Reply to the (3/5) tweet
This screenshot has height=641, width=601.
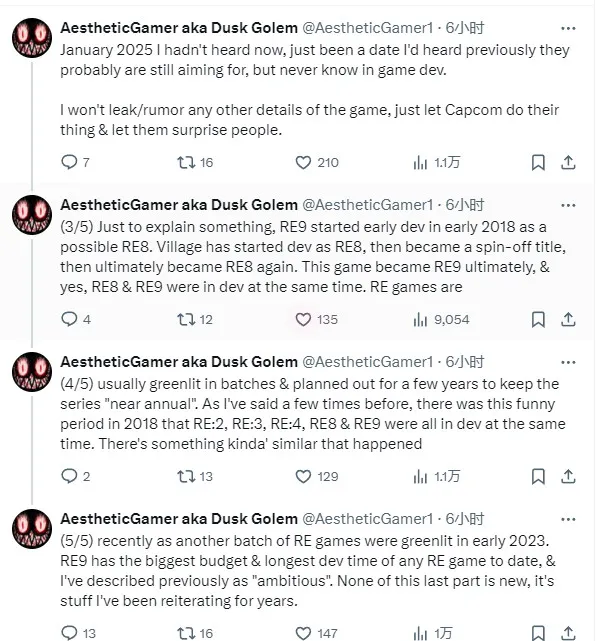tap(69, 319)
